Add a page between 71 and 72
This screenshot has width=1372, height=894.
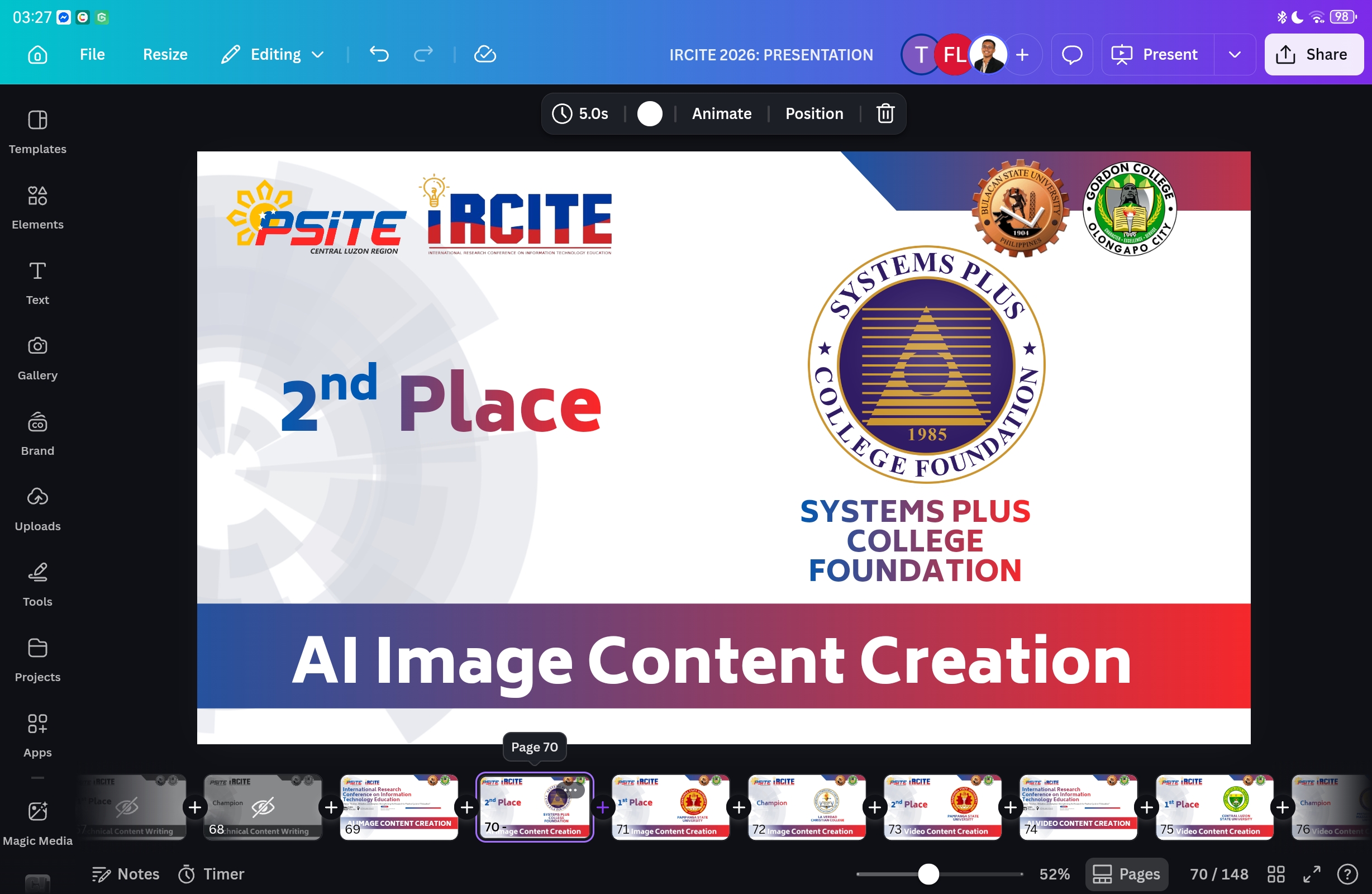coord(739,807)
